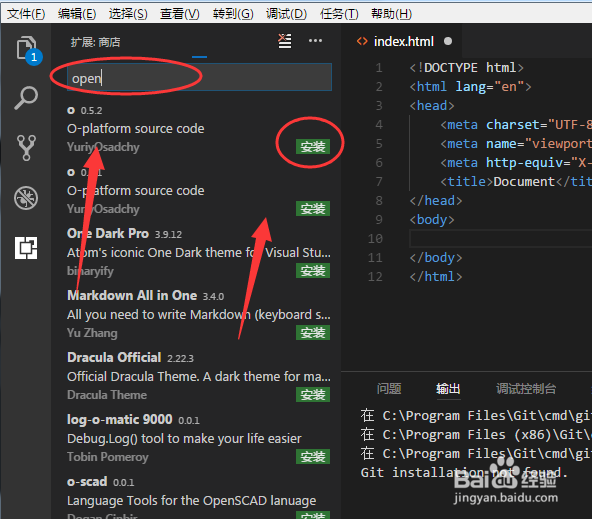
Task: Select the One Dark Pro extension title
Action: [108, 233]
